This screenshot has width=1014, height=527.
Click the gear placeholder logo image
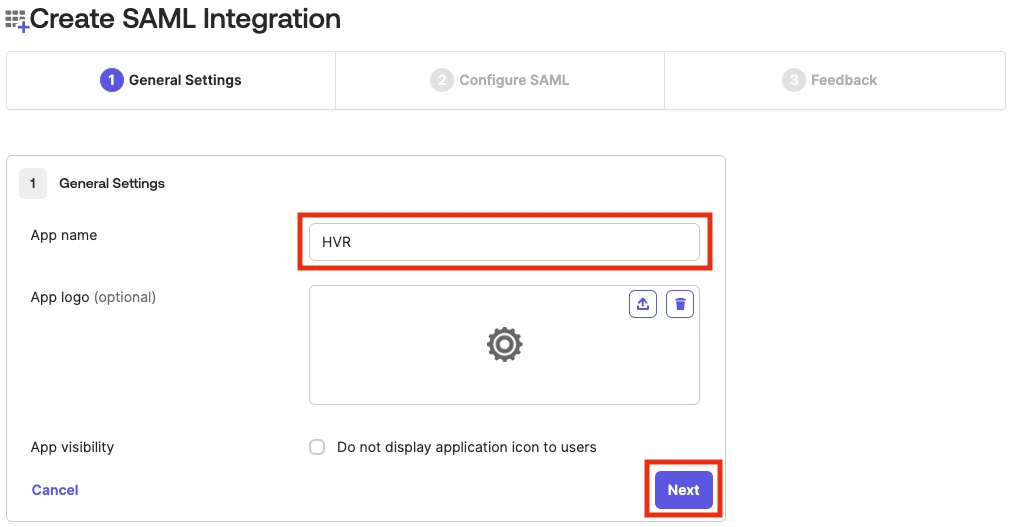(504, 345)
